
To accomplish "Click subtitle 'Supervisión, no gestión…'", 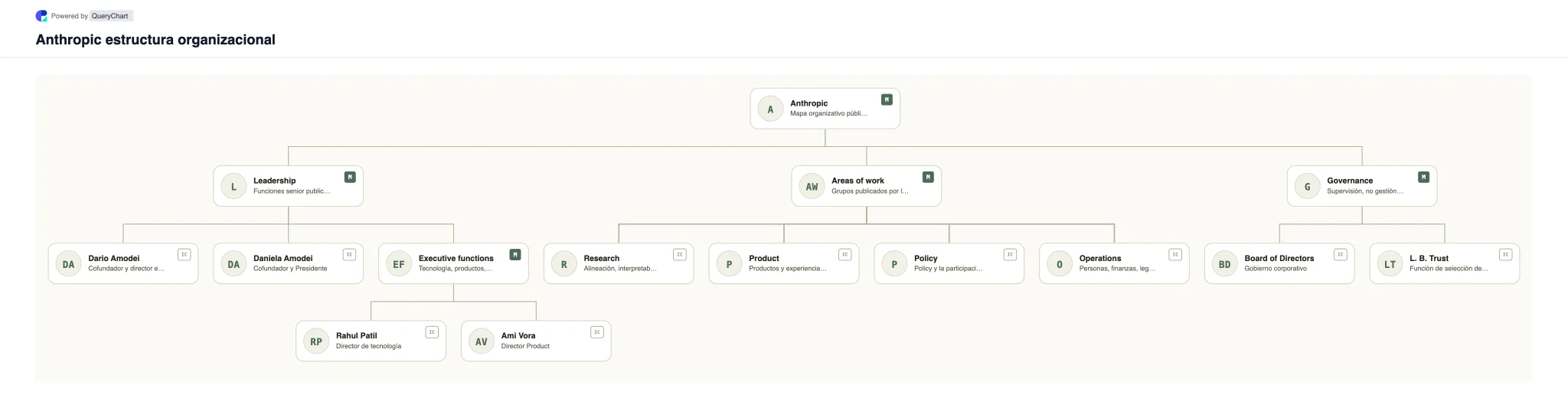I will pyautogui.click(x=1365, y=191).
